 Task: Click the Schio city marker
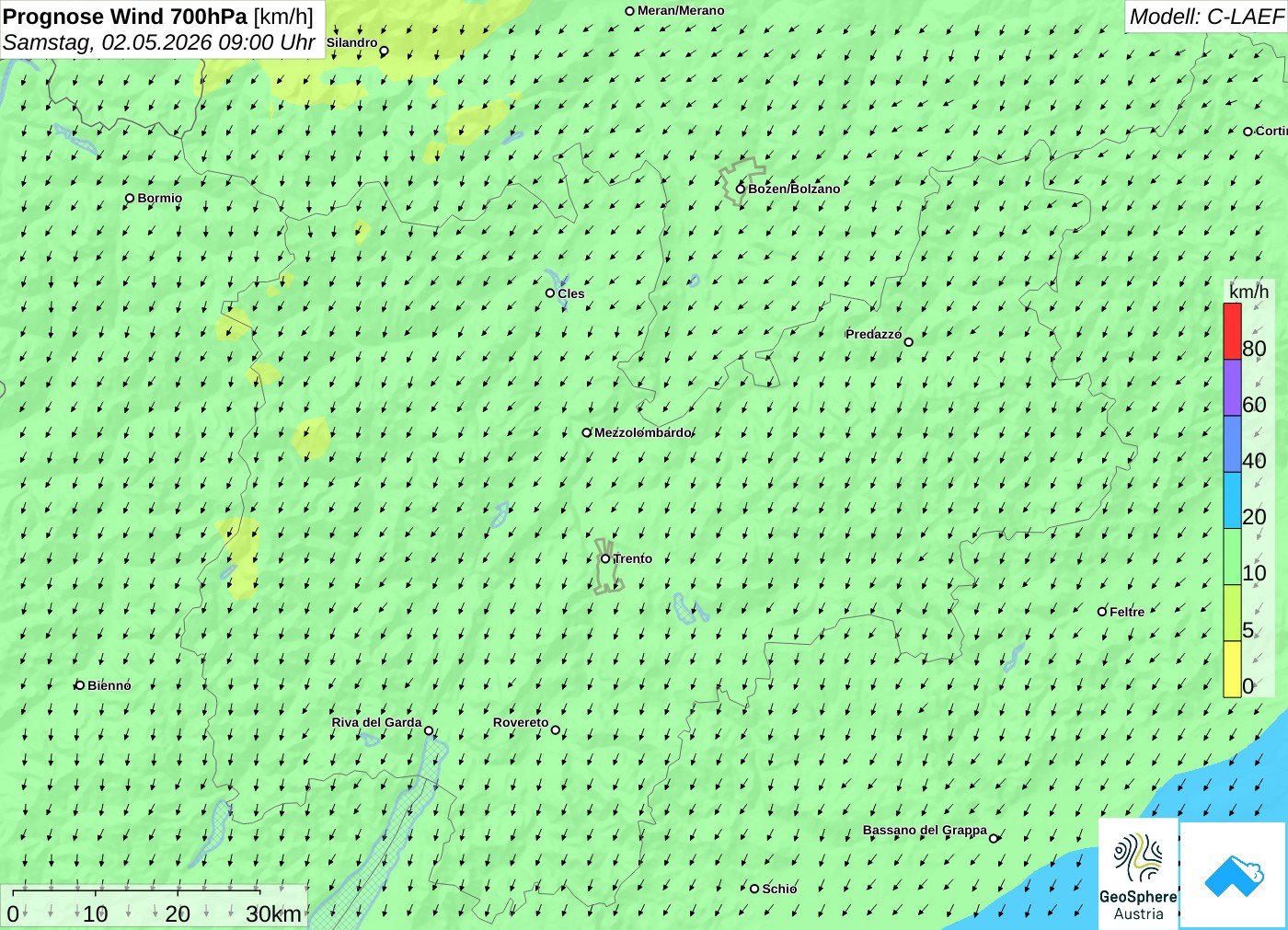click(x=754, y=889)
